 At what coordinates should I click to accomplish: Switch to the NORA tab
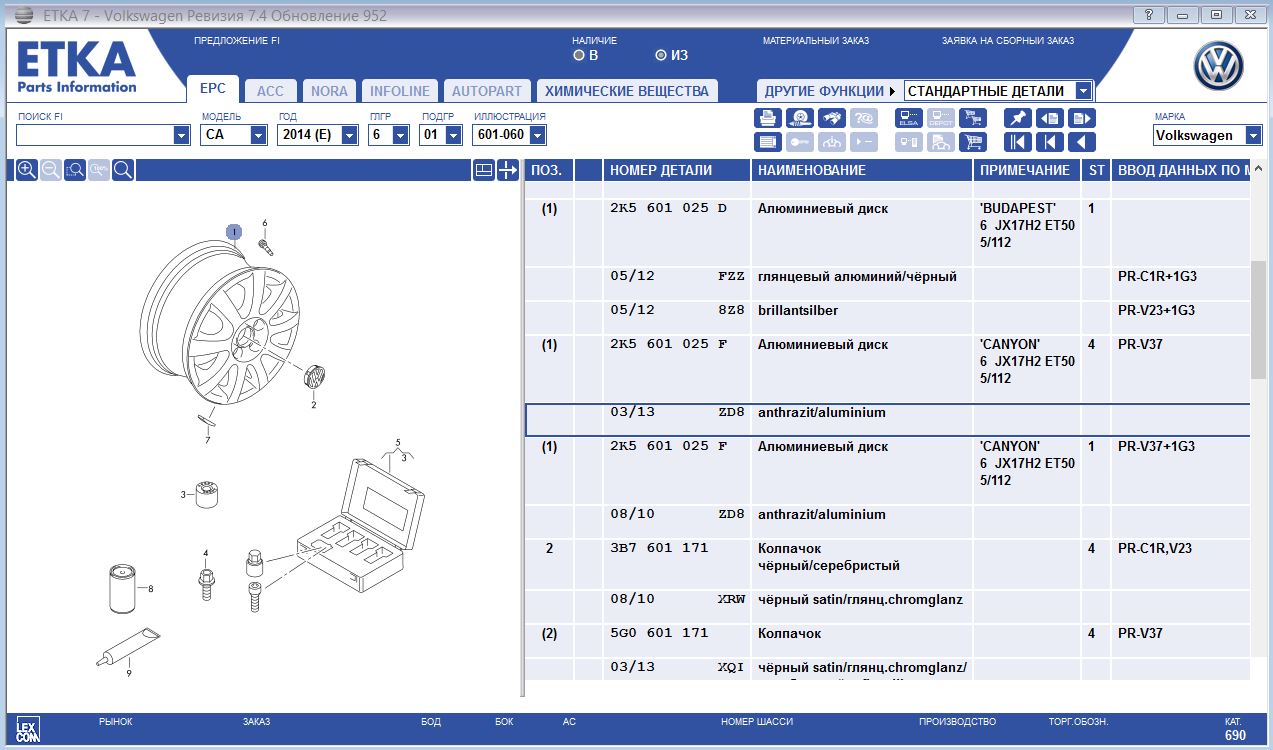pos(329,91)
